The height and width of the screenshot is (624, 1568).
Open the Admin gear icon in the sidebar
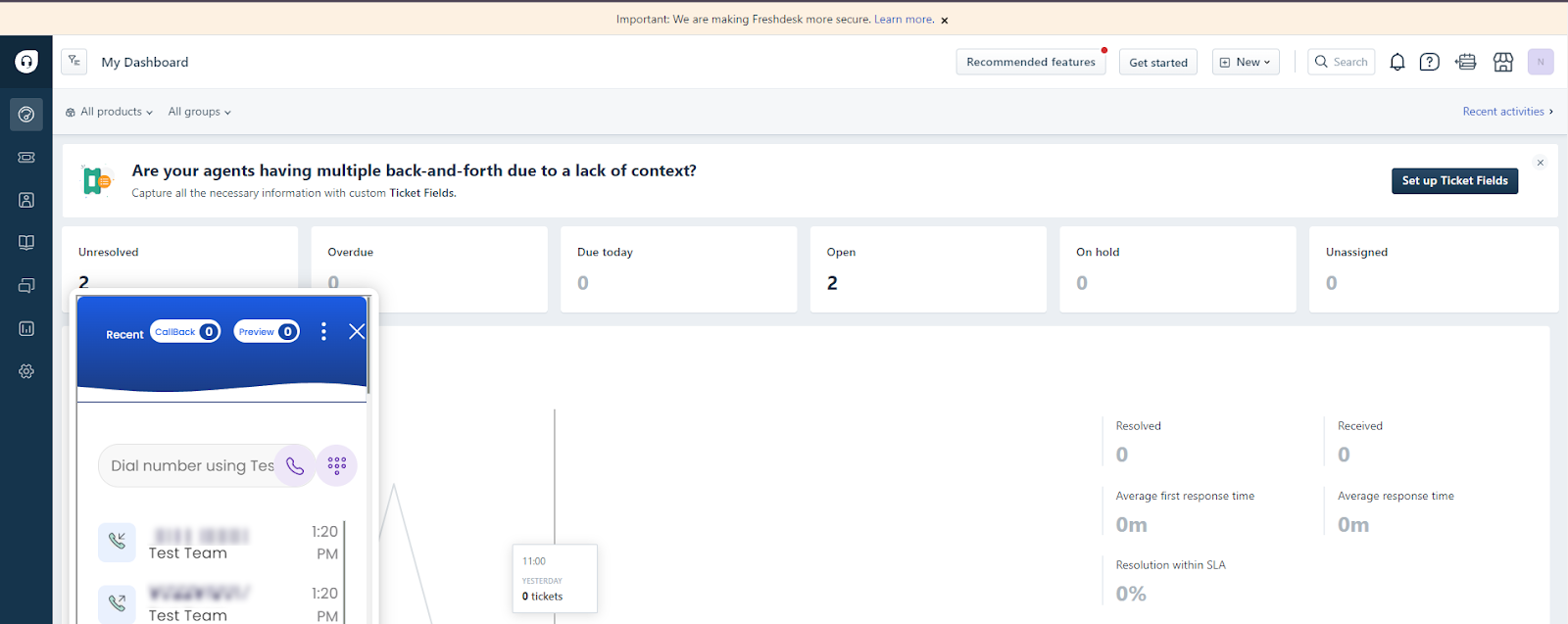26,371
